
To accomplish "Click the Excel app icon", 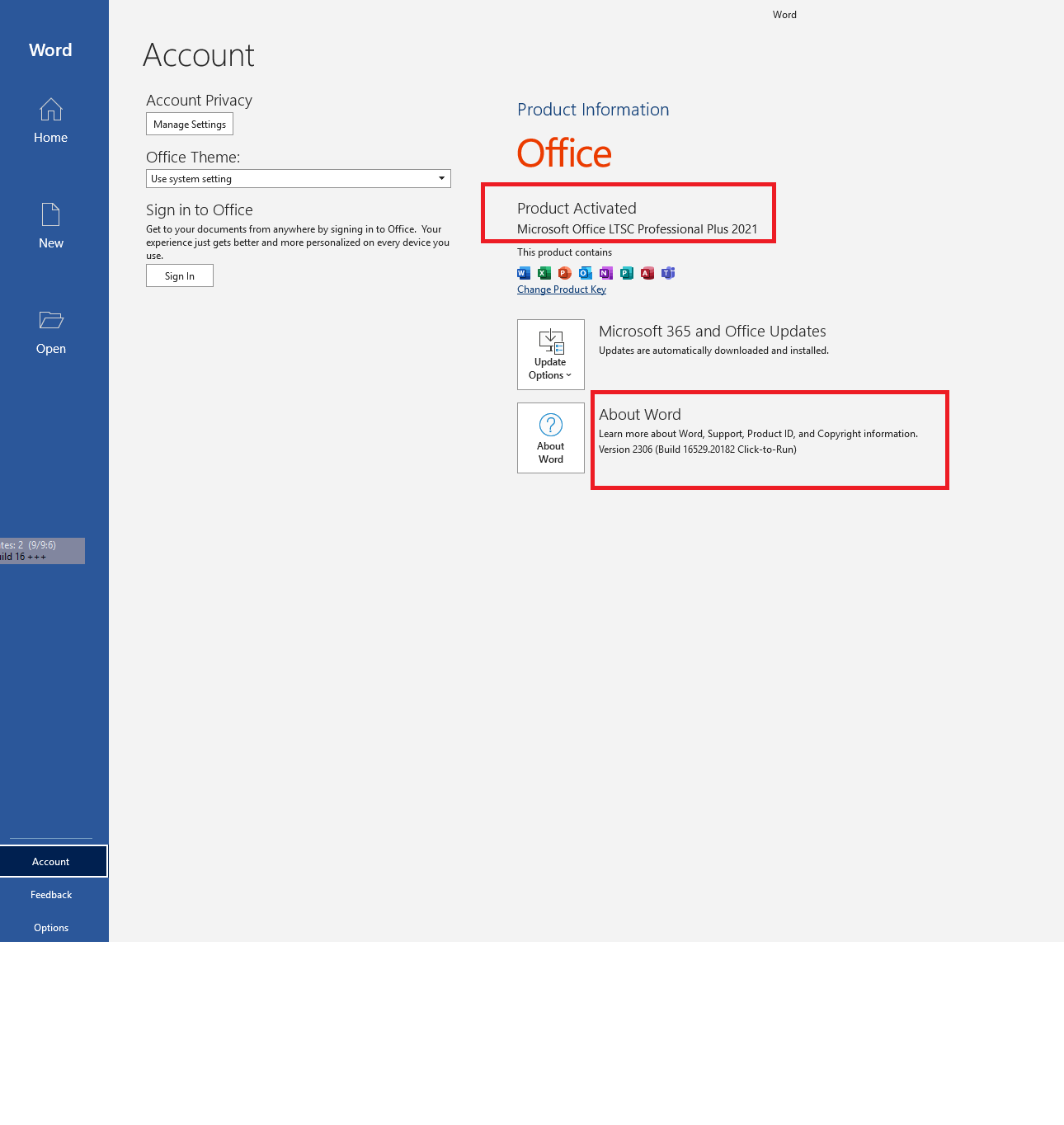I will (544, 273).
